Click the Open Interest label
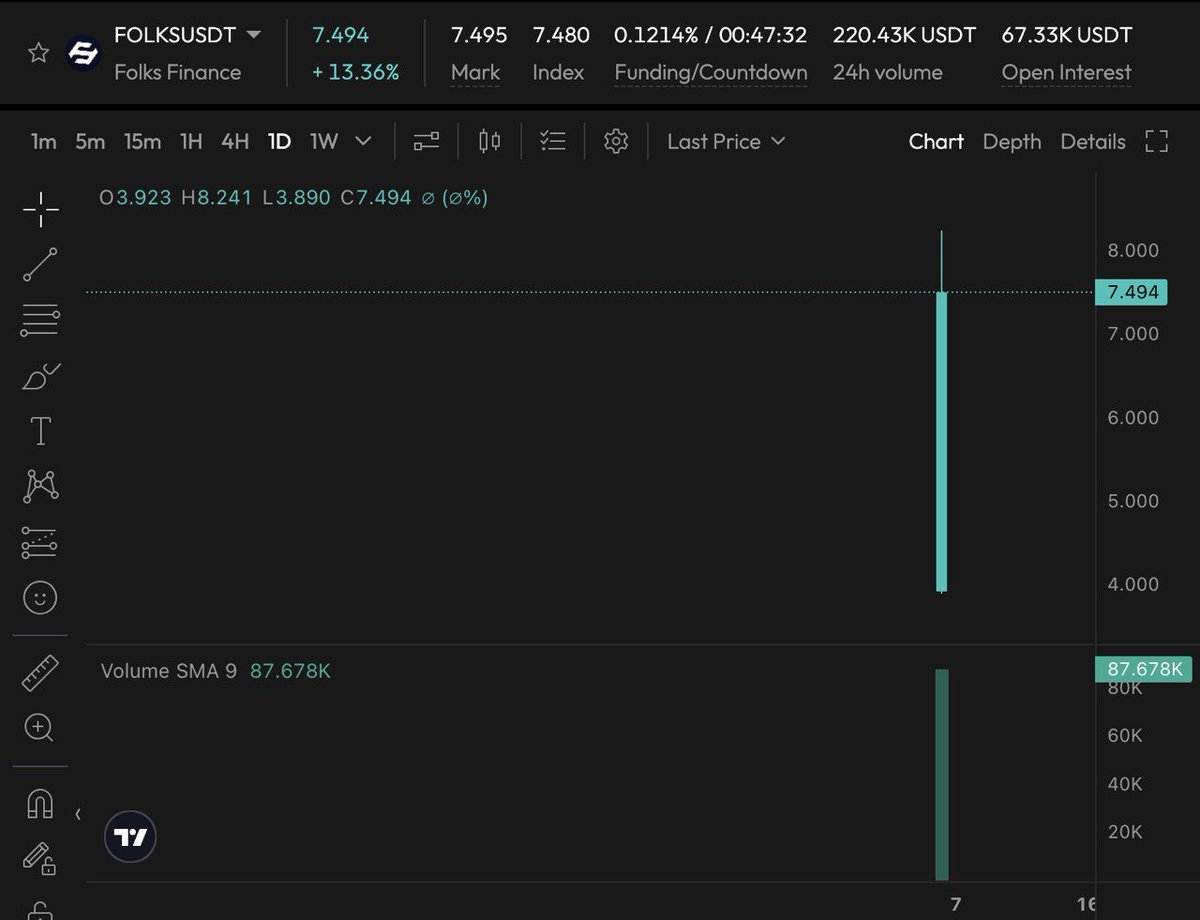 point(1066,73)
